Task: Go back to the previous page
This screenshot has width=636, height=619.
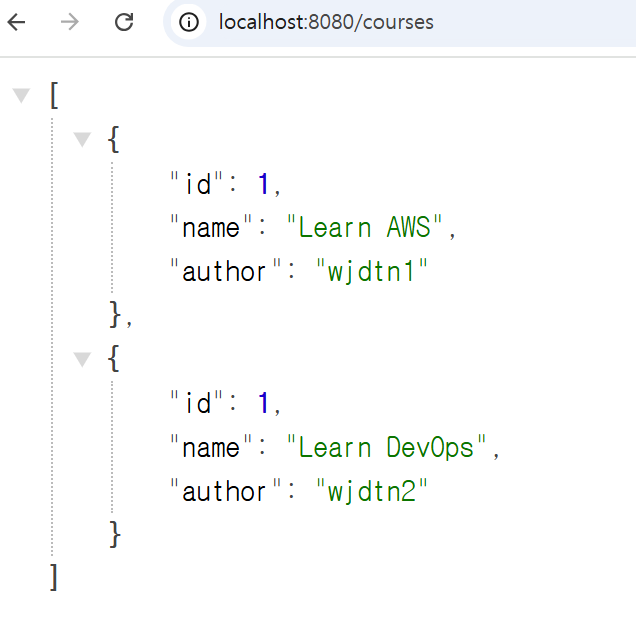Action: [x=17, y=22]
